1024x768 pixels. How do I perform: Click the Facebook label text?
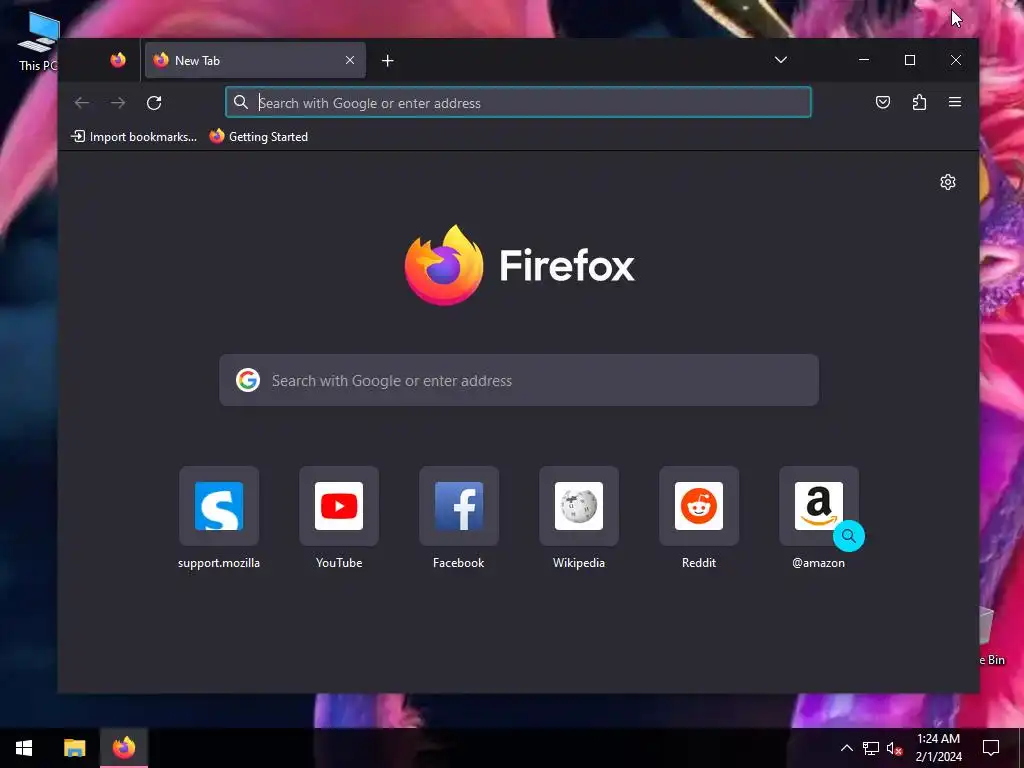(x=458, y=563)
